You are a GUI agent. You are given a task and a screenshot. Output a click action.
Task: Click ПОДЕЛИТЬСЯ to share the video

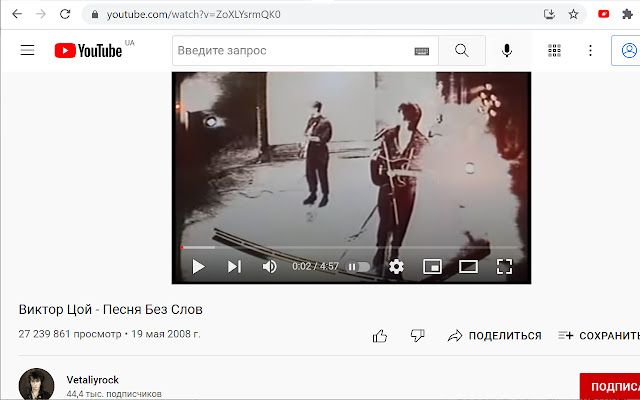[x=495, y=336]
